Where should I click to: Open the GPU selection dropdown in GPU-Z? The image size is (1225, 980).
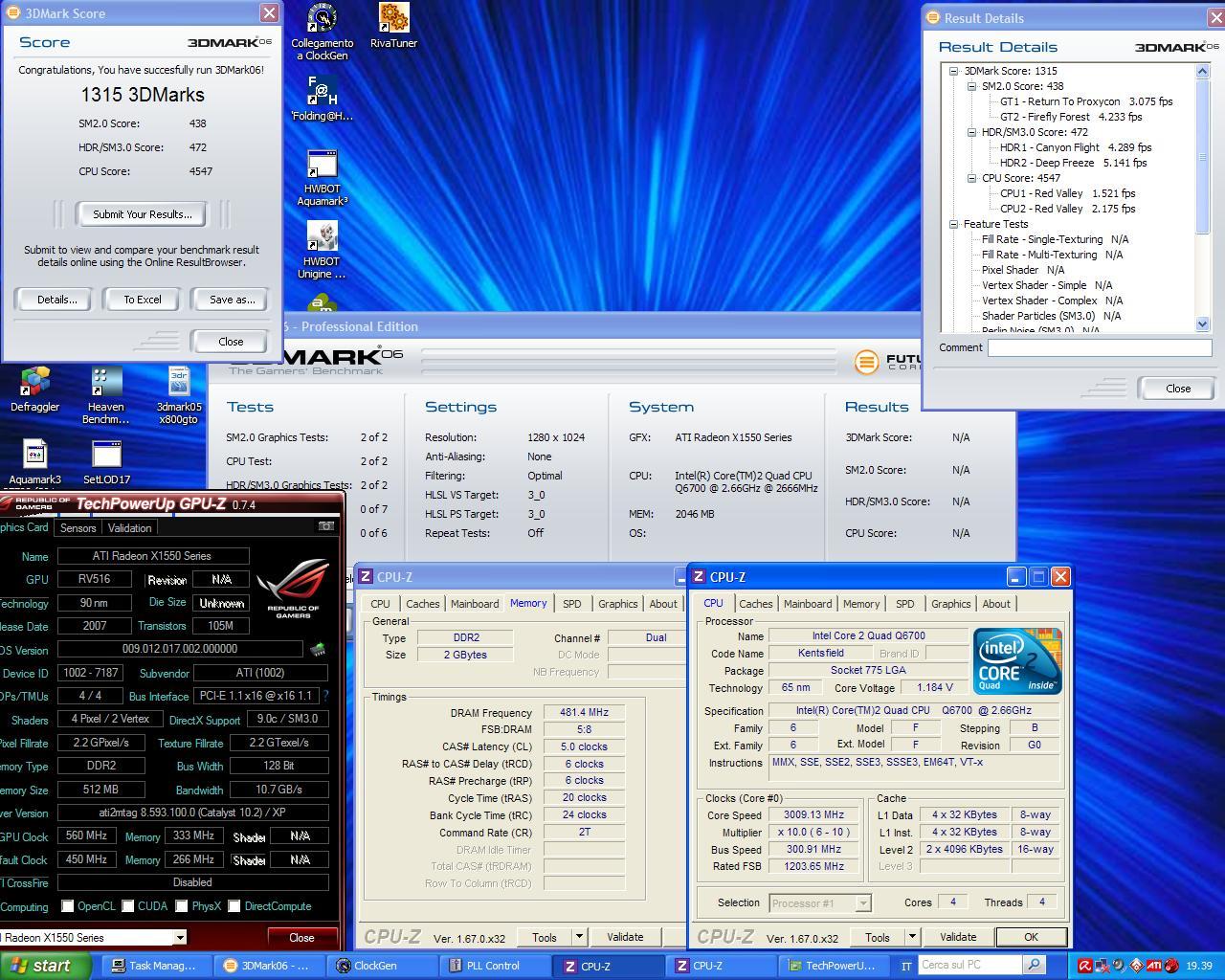[179, 938]
